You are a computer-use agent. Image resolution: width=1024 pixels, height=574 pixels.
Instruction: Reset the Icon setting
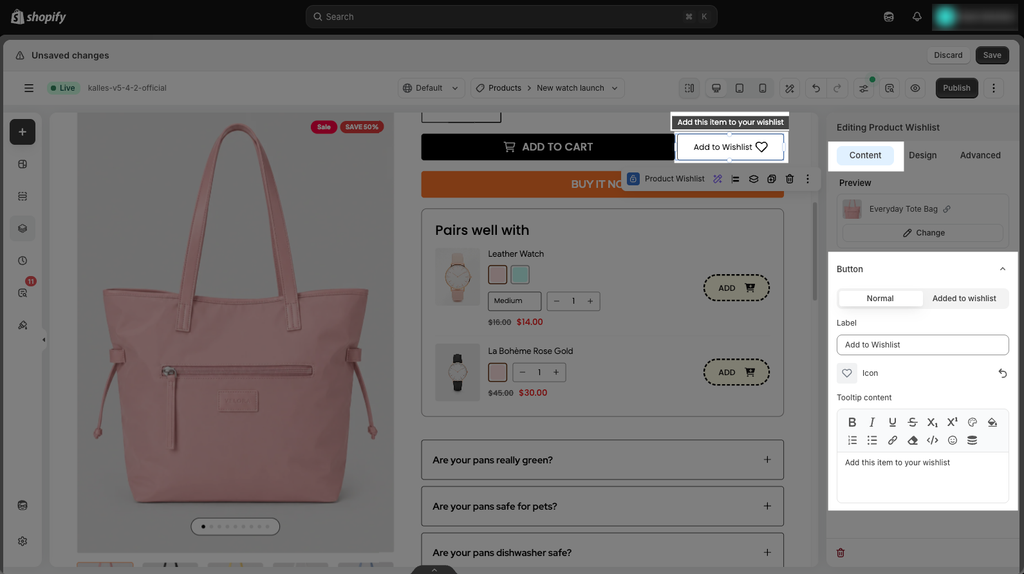1002,374
